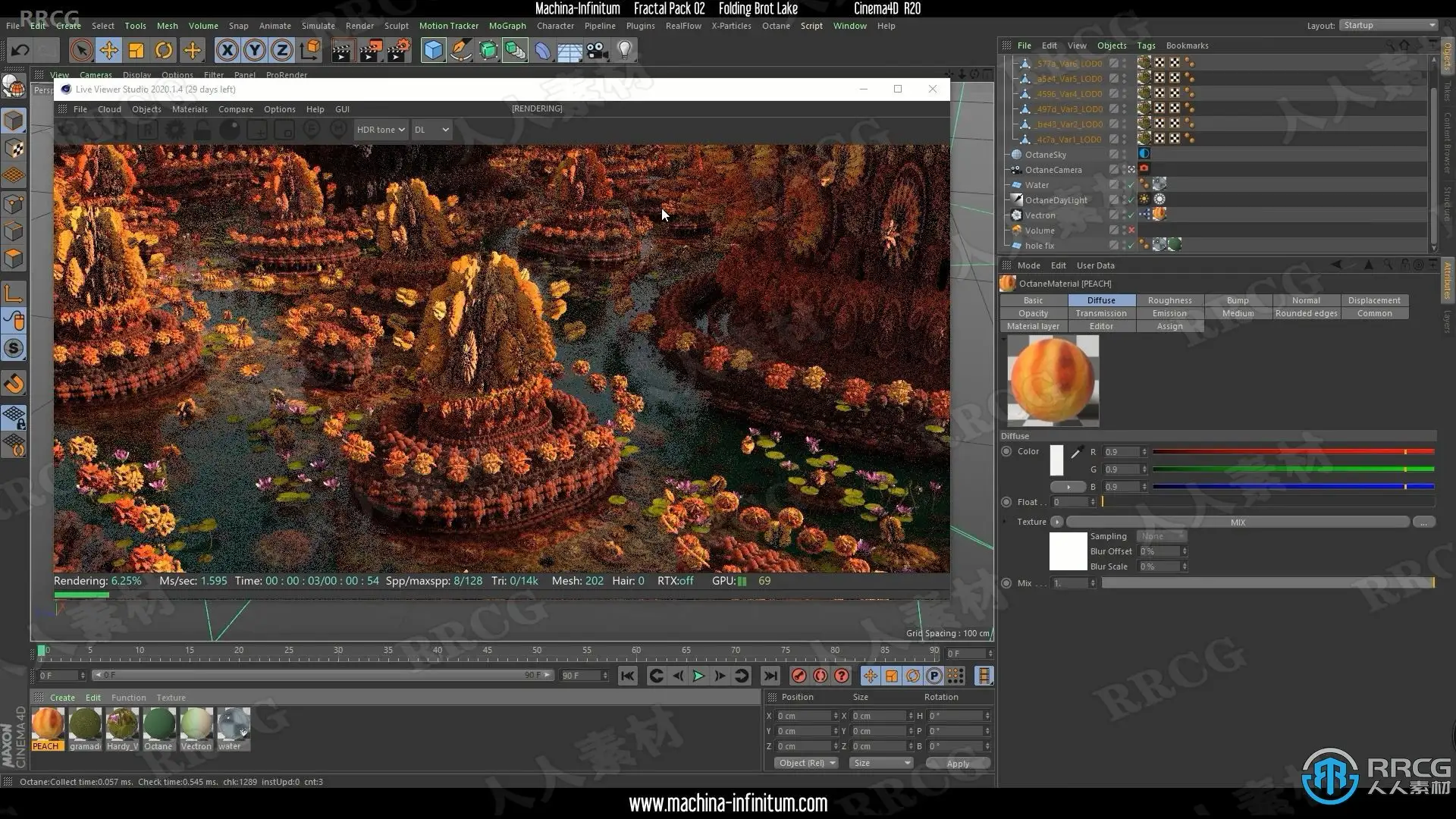The width and height of the screenshot is (1456, 819).
Task: Open the DL kernel dropdown
Action: tap(431, 130)
